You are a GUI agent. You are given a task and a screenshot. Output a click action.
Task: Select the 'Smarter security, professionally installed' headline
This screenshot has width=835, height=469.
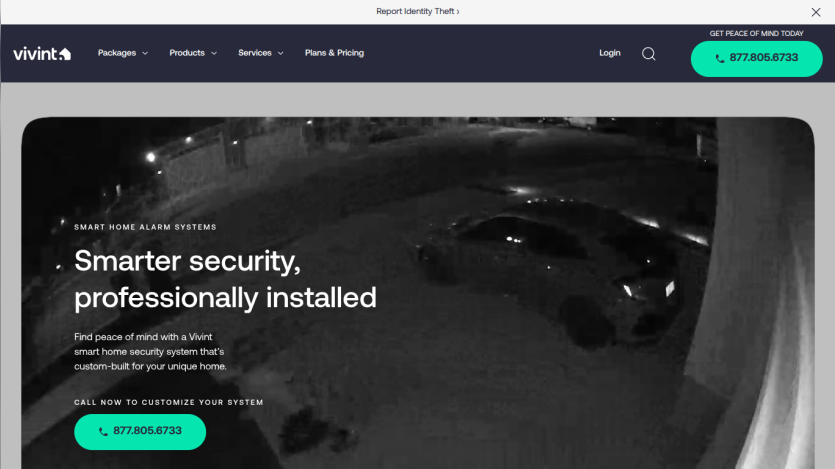tap(225, 279)
